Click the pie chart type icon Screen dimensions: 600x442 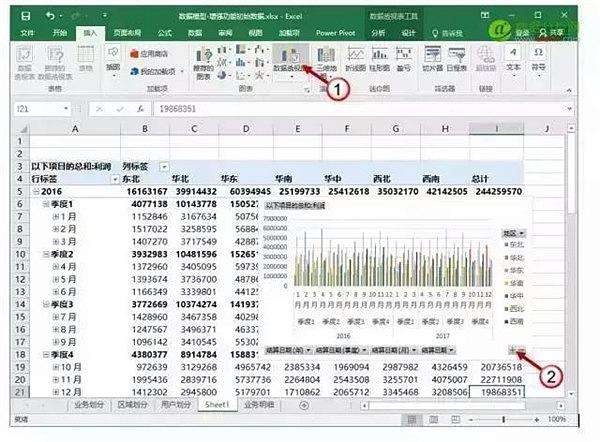tap(222, 75)
